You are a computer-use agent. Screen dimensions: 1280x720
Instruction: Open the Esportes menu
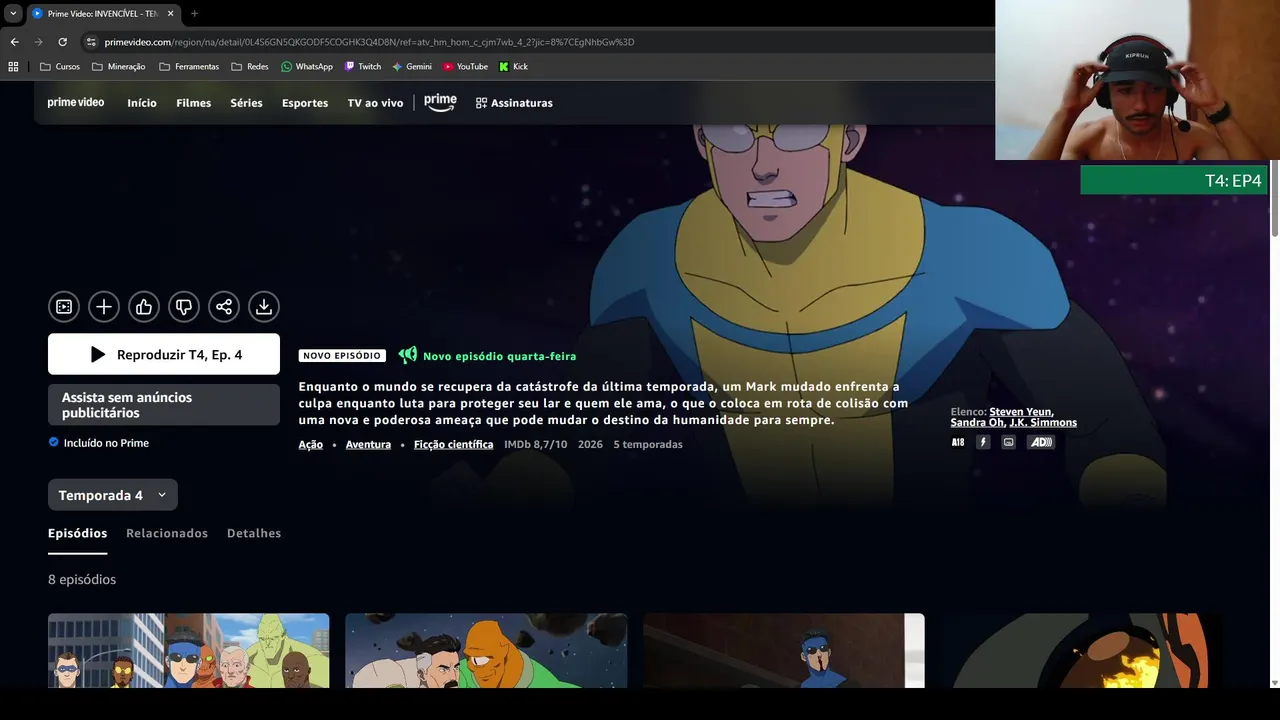(x=305, y=103)
